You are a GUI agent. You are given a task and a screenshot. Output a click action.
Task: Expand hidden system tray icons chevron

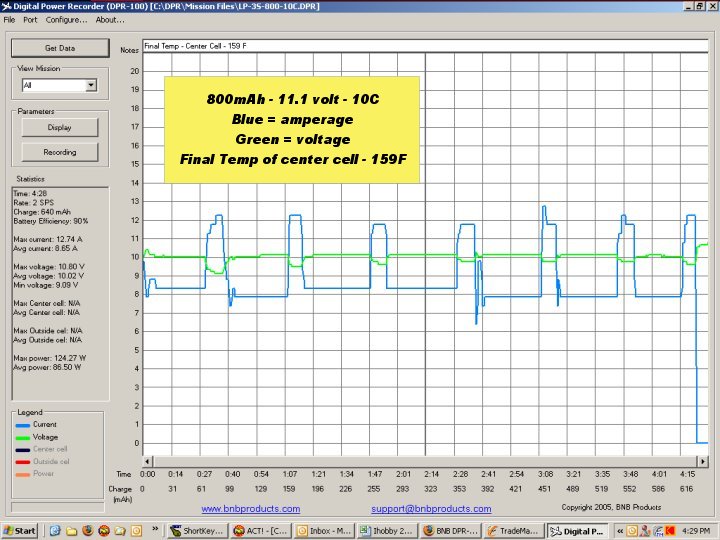pos(620,531)
